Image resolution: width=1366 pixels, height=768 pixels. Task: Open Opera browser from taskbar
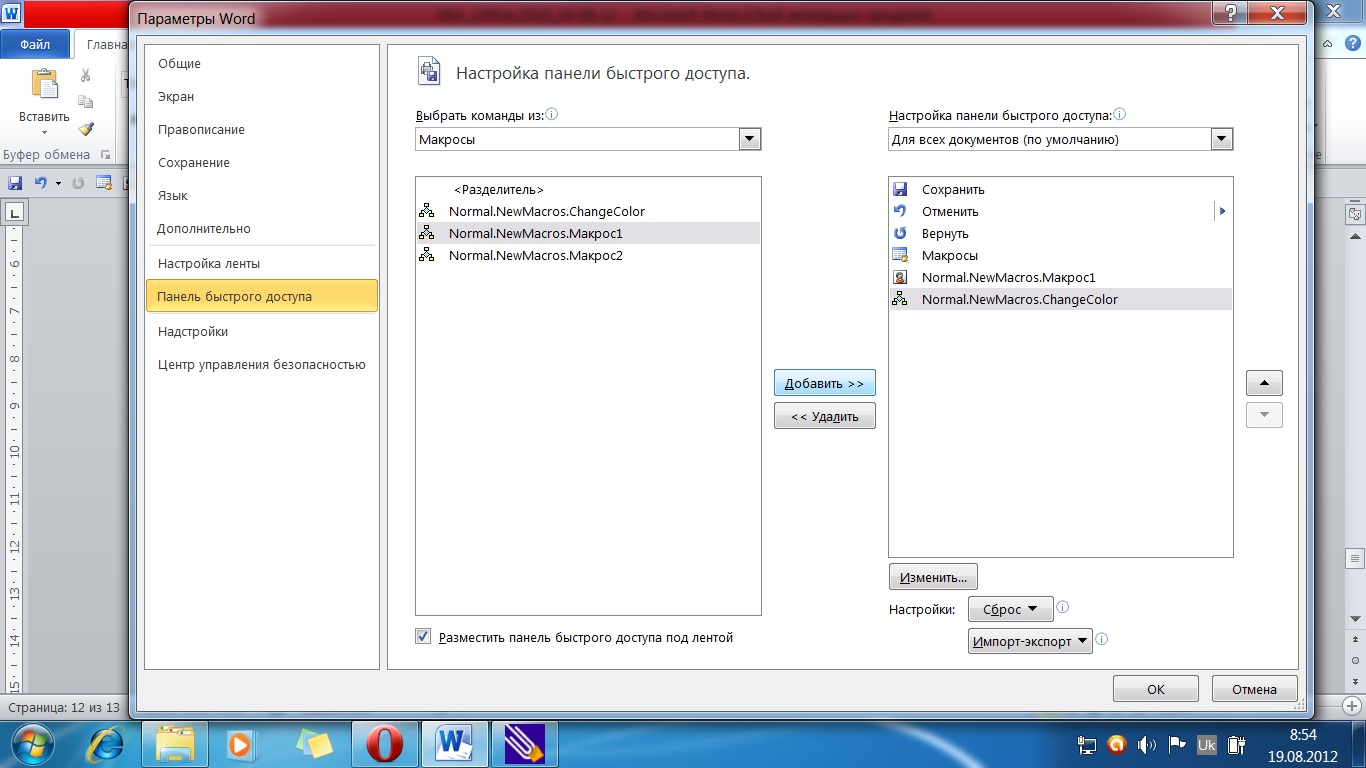tap(384, 745)
